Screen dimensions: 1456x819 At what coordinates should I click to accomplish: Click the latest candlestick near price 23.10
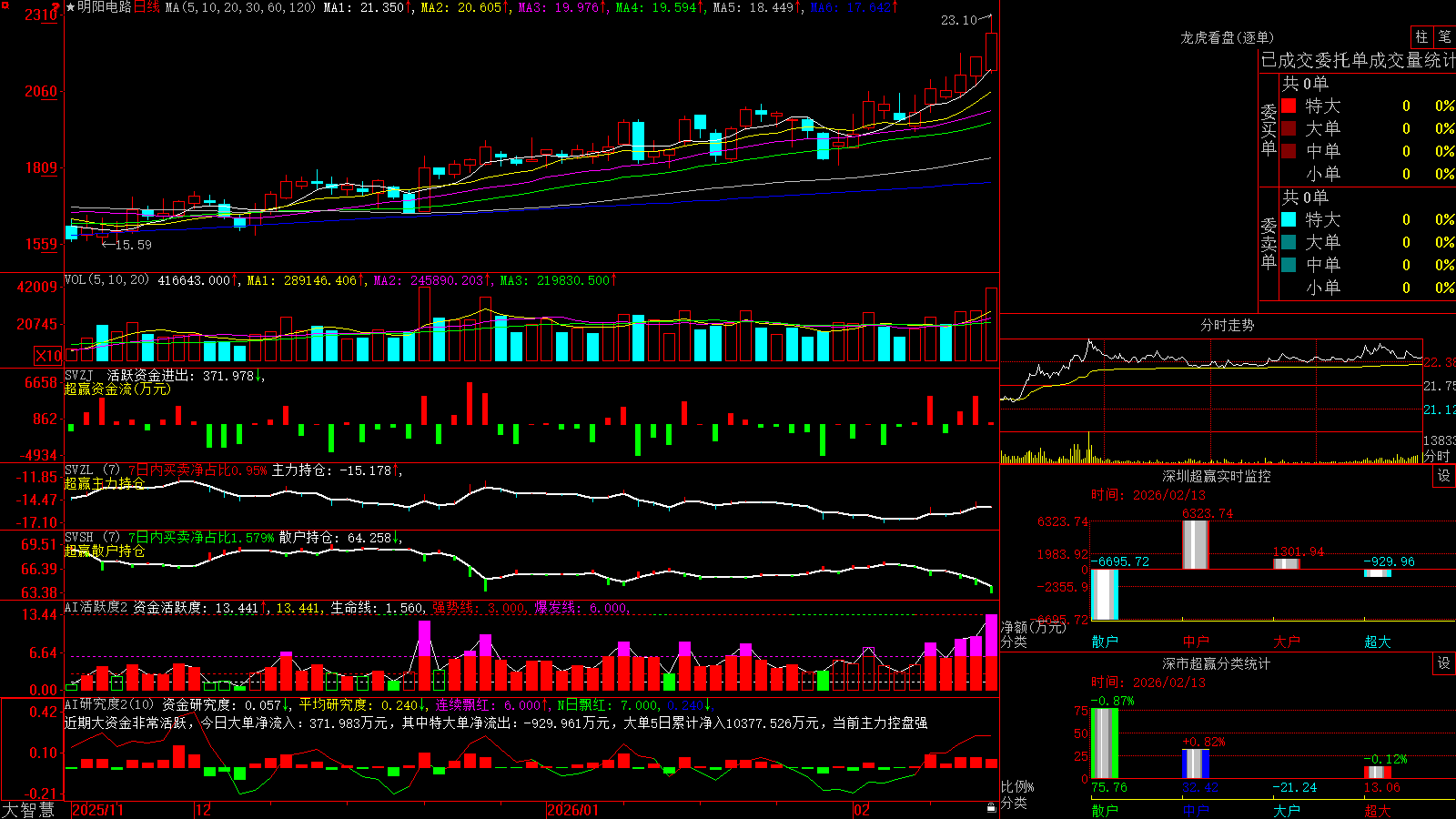[x=991, y=52]
